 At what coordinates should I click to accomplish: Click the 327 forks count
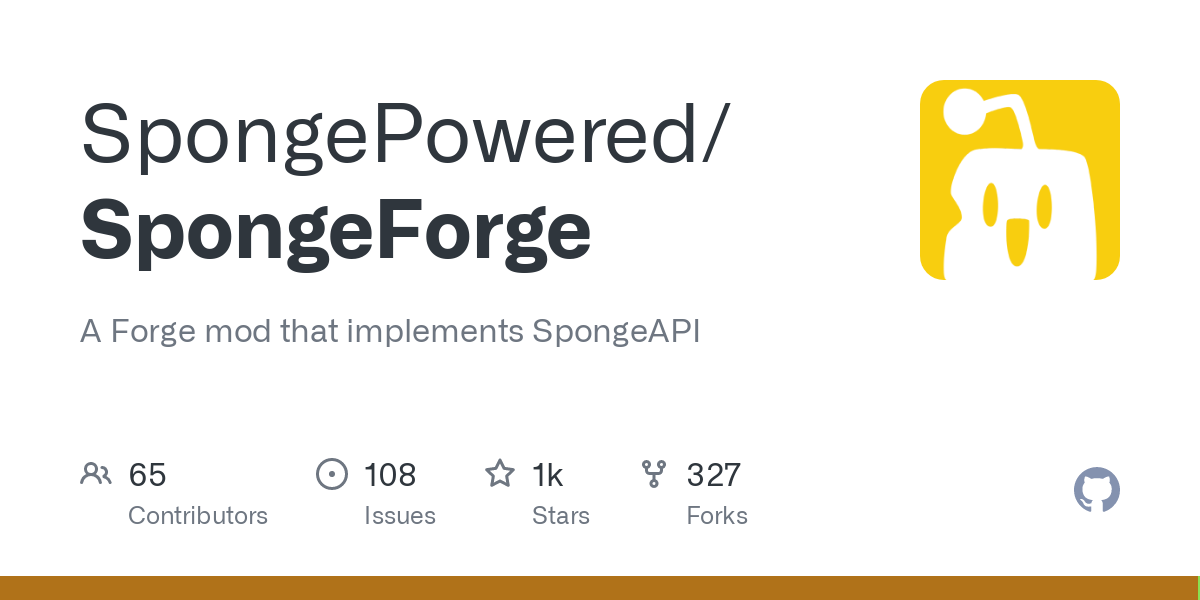pyautogui.click(x=714, y=475)
